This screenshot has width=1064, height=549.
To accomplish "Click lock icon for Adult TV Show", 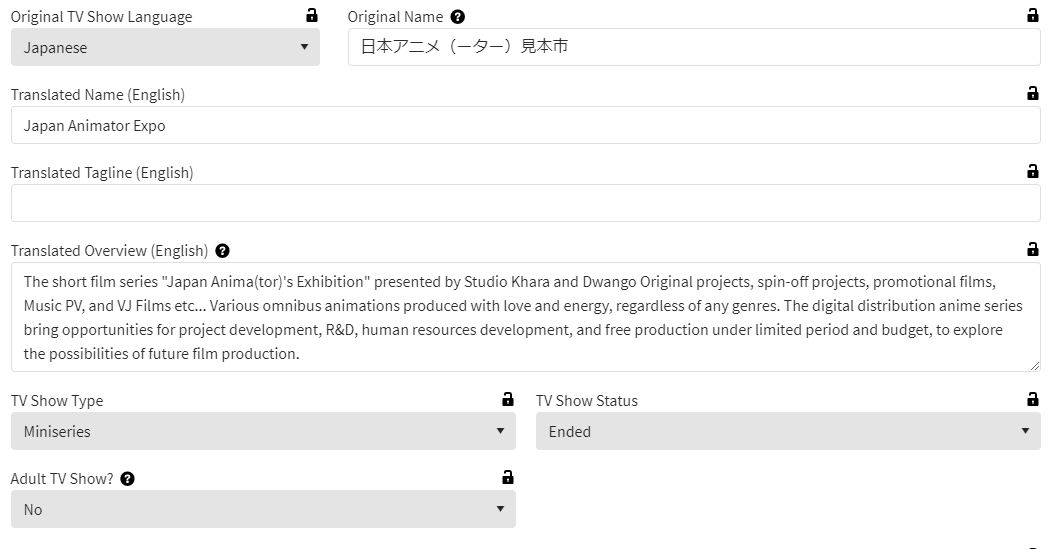I will coord(508,478).
